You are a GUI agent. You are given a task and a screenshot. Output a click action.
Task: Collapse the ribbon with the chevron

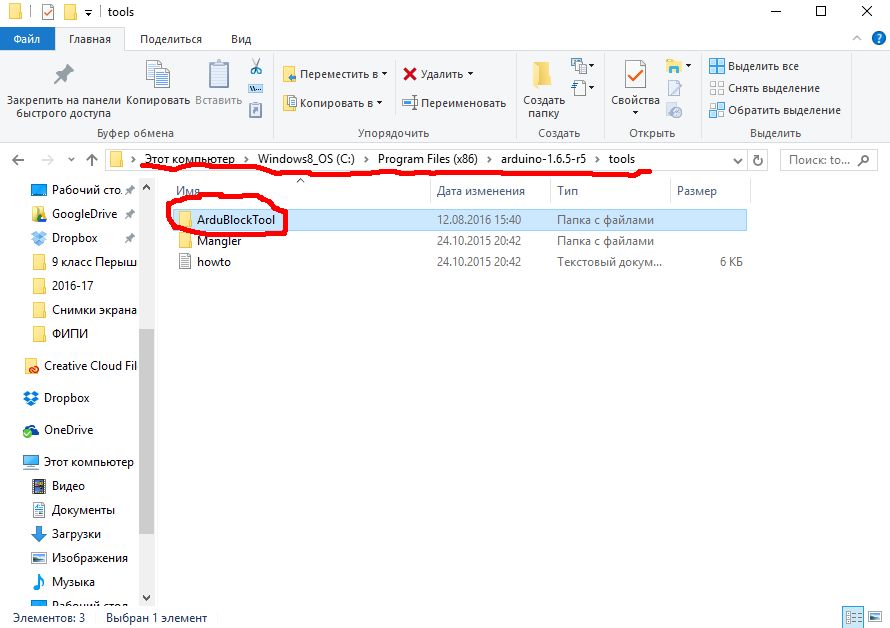coord(857,39)
